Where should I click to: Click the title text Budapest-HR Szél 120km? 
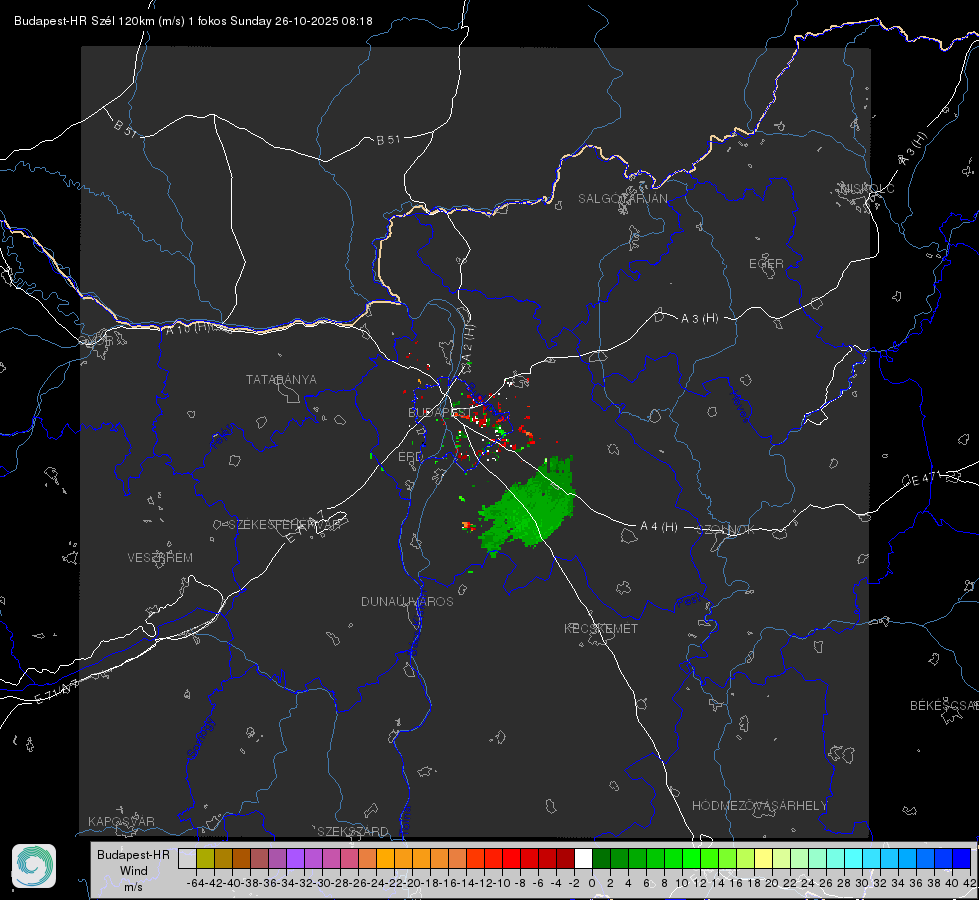(x=84, y=21)
